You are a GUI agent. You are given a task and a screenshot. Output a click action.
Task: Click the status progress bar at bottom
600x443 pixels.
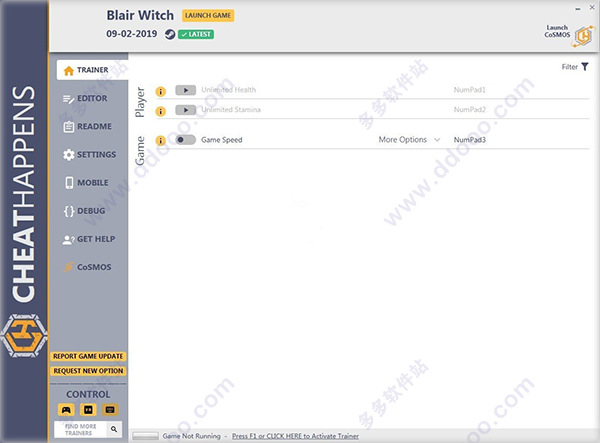pos(145,436)
